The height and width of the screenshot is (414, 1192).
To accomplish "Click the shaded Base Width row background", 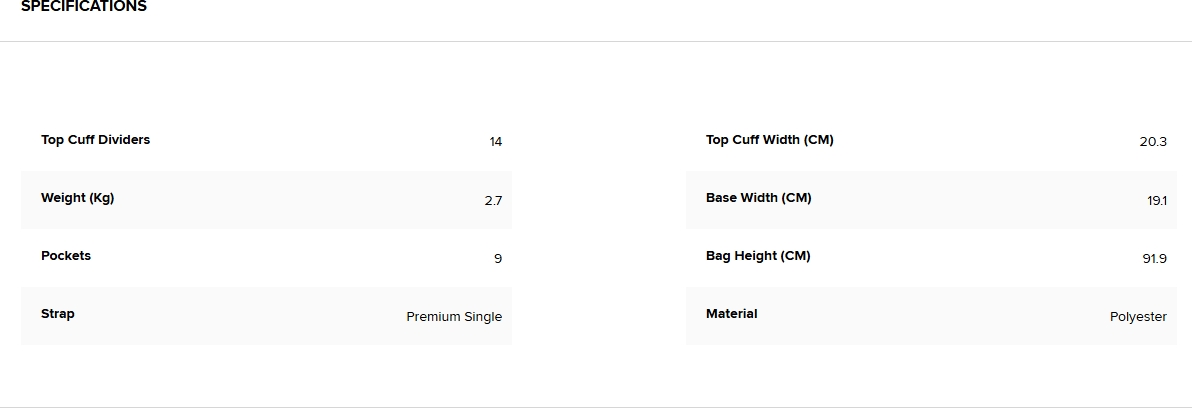I will pos(960,200).
